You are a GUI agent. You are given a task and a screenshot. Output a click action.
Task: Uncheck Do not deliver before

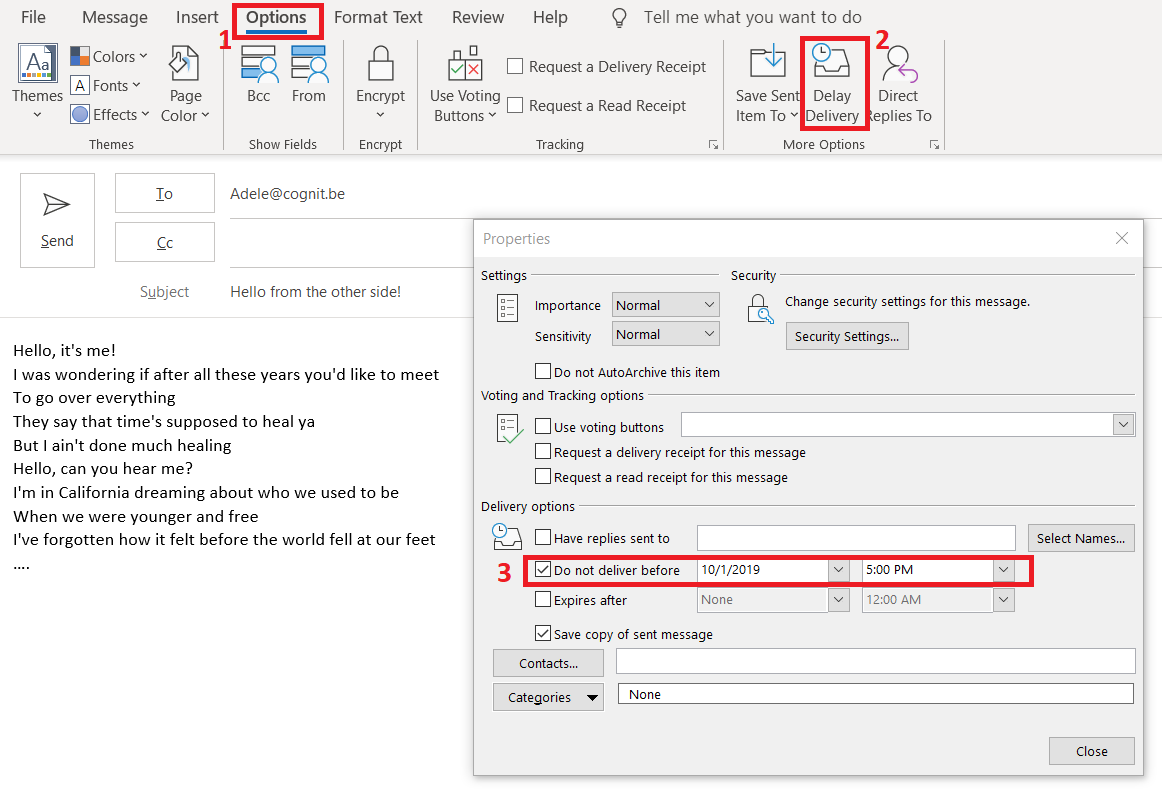tap(543, 569)
